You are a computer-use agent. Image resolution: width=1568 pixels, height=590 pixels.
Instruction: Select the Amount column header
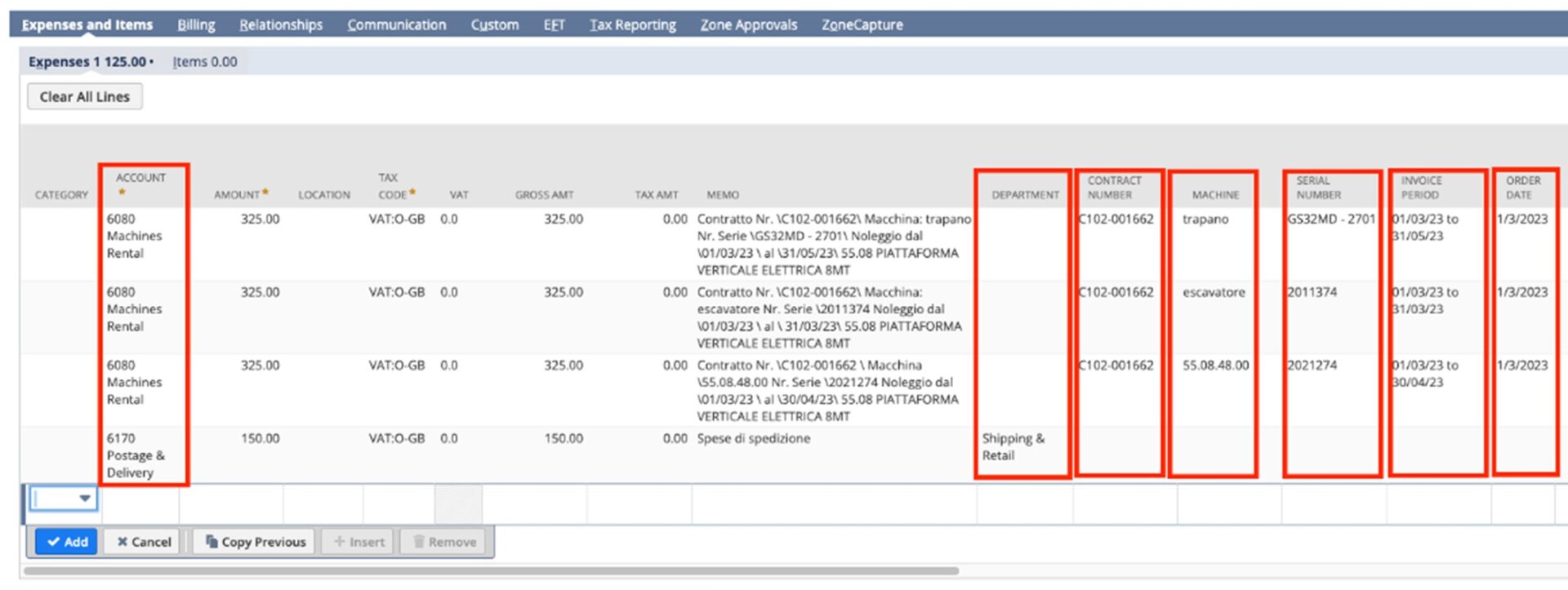237,195
